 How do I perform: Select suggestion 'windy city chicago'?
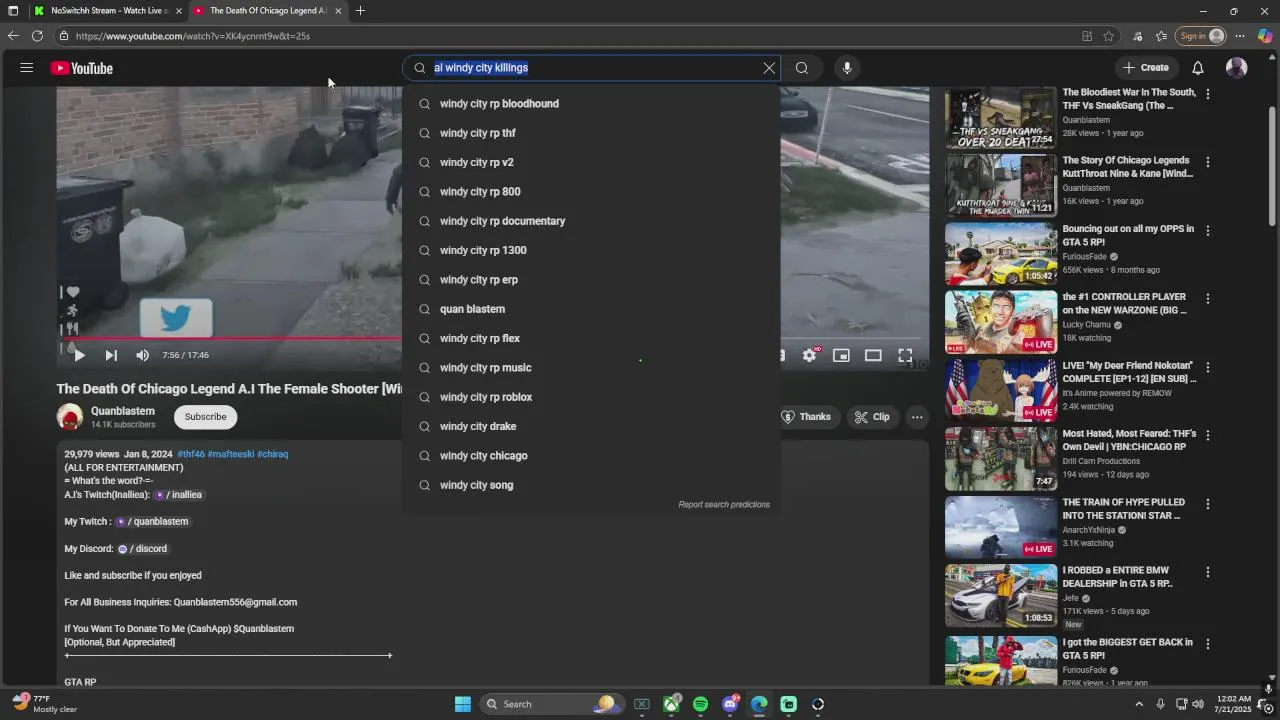(591, 456)
